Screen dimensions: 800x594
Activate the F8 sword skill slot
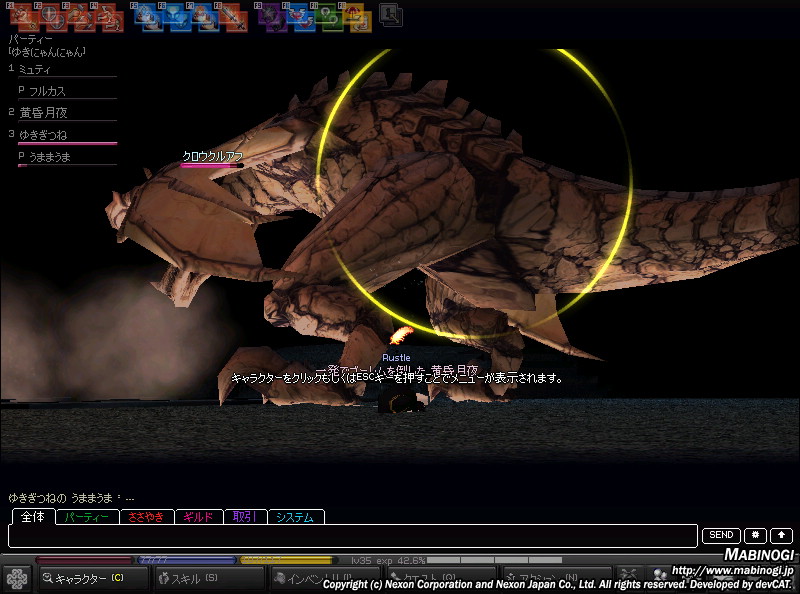coord(234,17)
